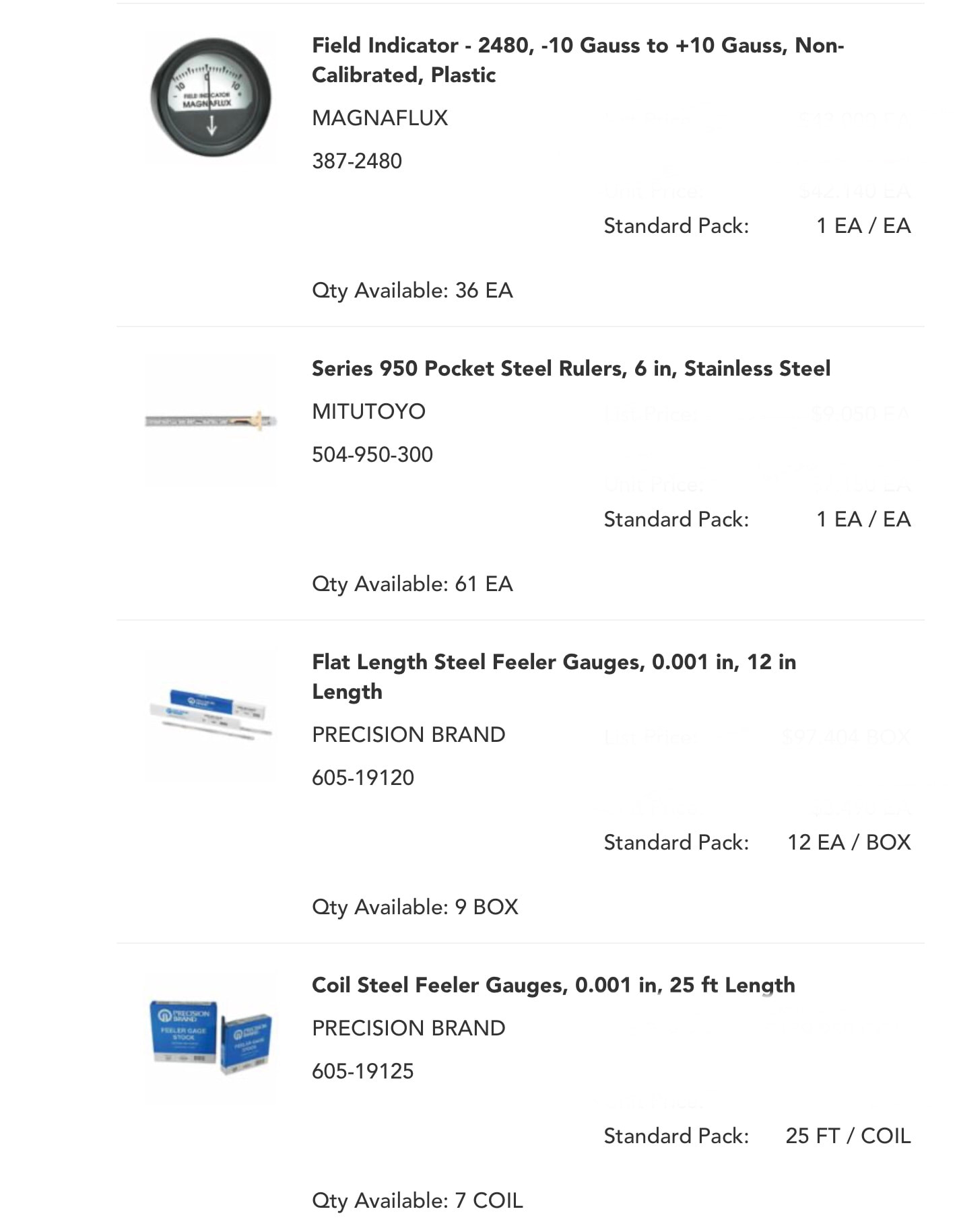
Task: View the flat length feeler gauge image
Action: tap(211, 714)
